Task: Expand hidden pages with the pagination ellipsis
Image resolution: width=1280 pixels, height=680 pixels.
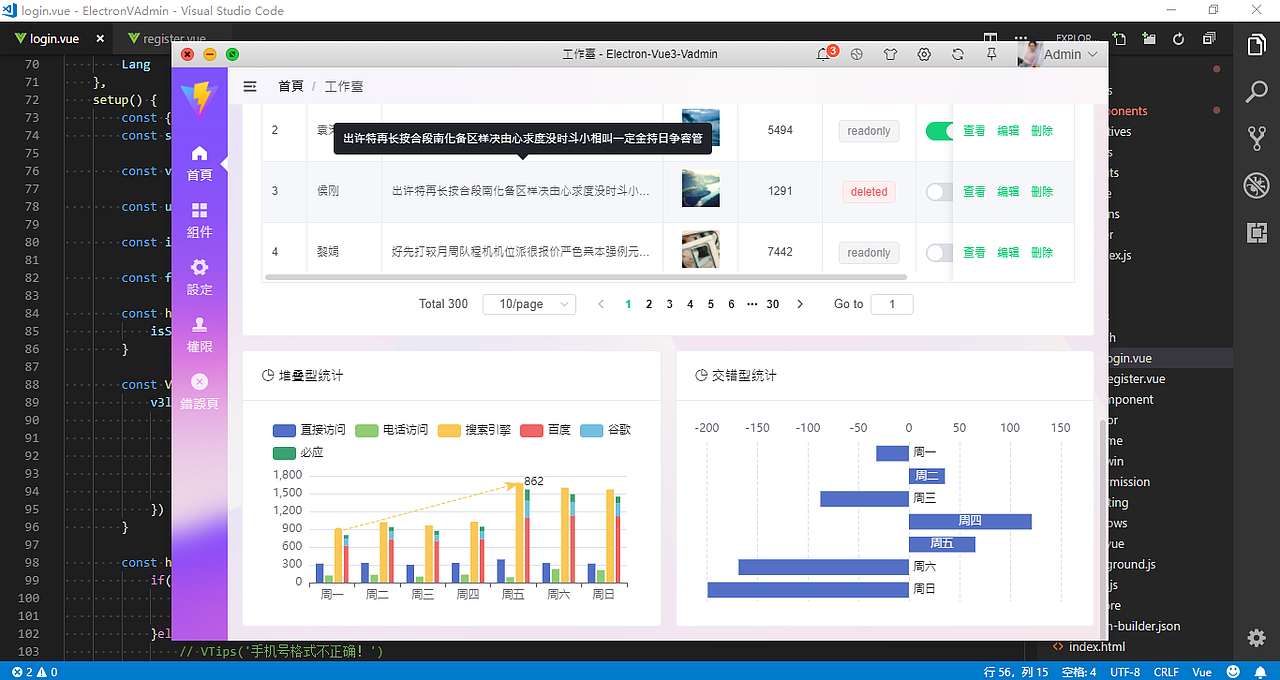Action: [753, 304]
